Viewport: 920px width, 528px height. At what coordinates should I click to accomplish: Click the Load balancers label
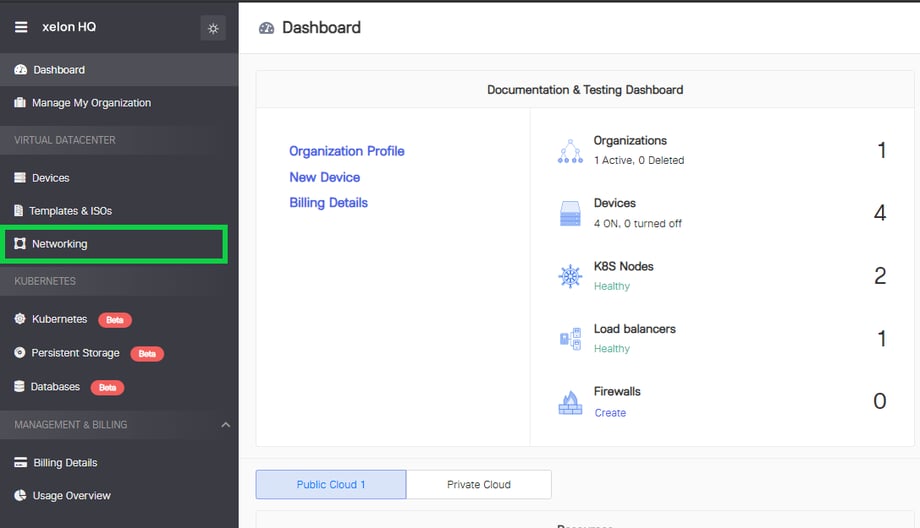pyautogui.click(x=635, y=329)
